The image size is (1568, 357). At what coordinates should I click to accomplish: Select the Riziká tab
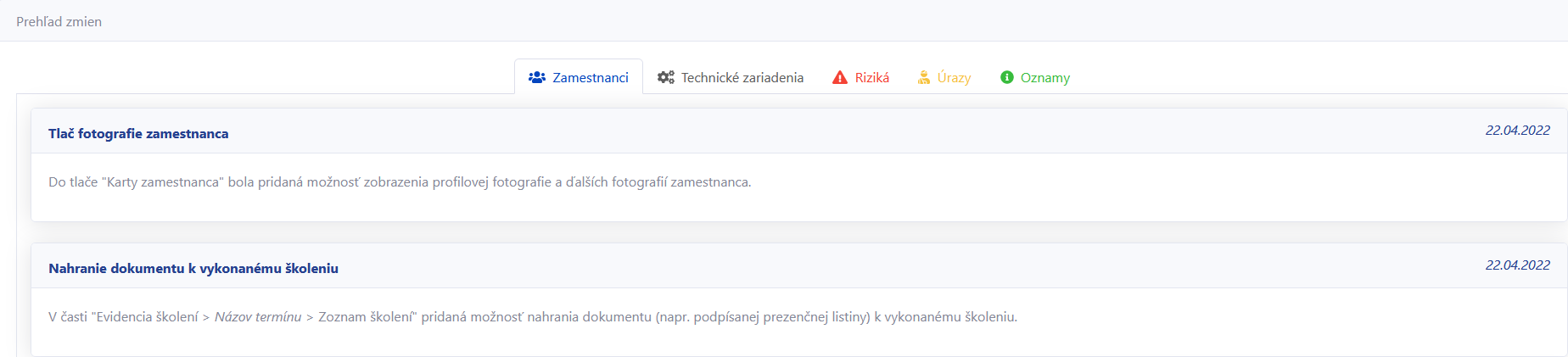(x=860, y=77)
